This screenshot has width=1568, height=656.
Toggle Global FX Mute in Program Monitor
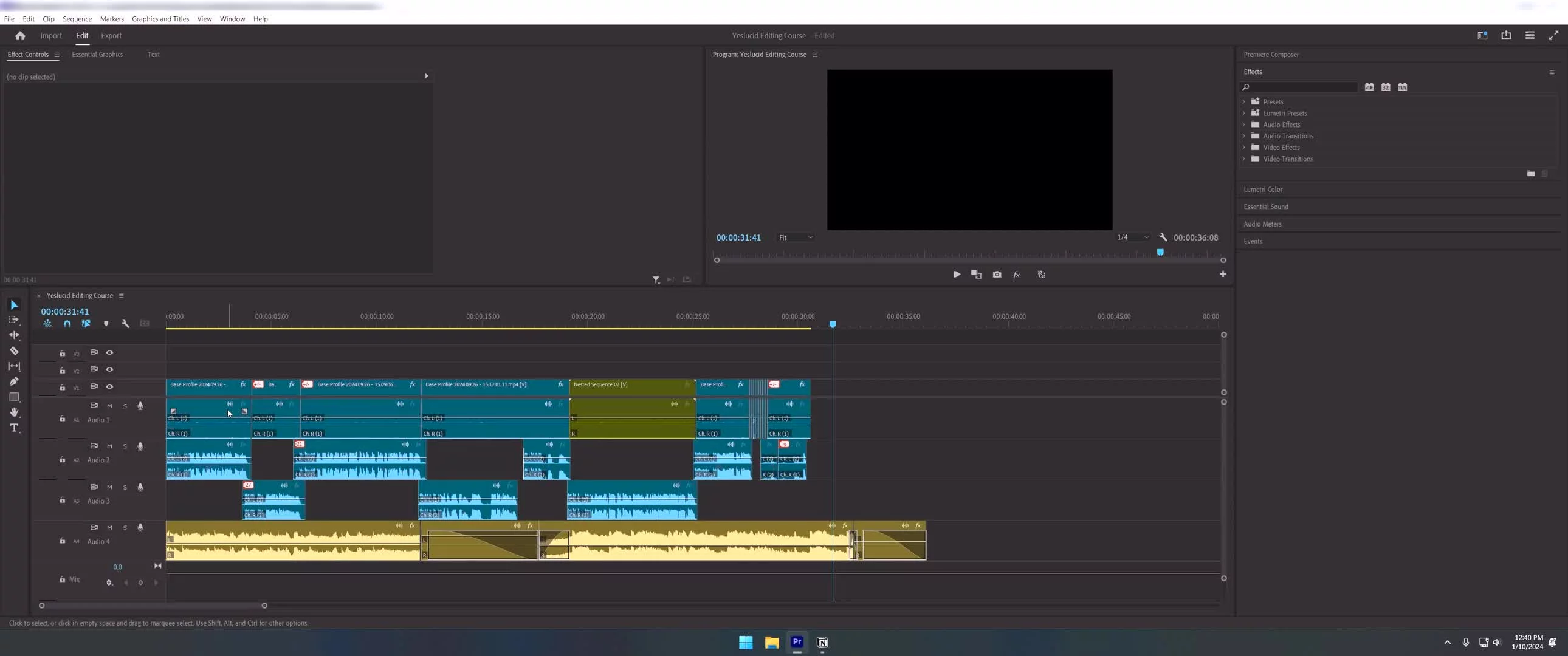point(1017,275)
